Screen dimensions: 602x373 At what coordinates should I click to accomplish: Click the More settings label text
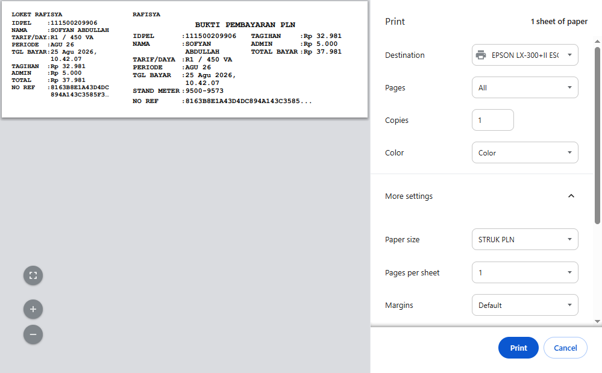(408, 196)
